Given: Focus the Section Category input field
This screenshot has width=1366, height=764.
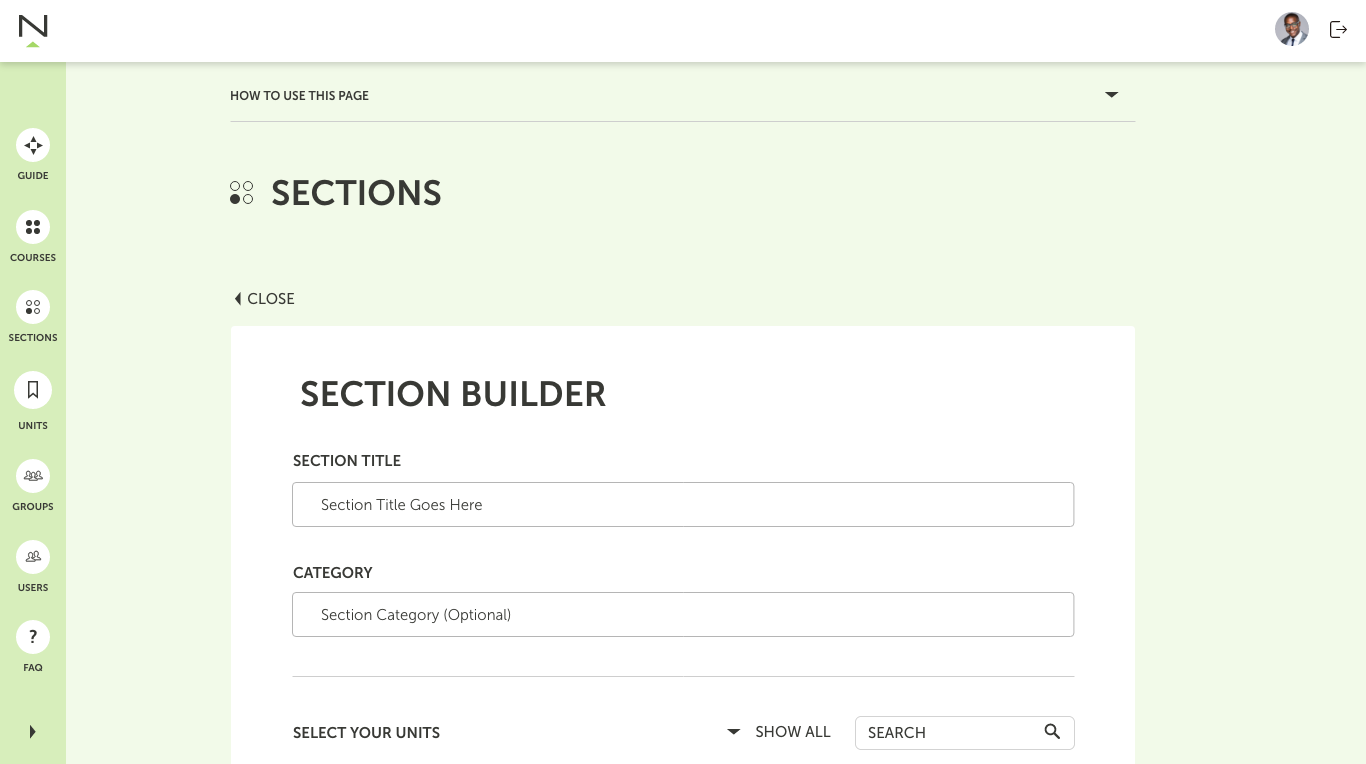Looking at the screenshot, I should 683,615.
